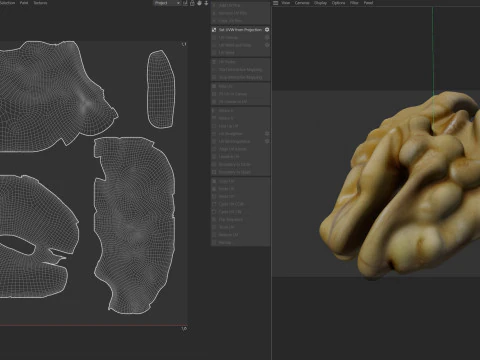Open the Project mode dropdown
Image resolution: width=480 pixels, height=360 pixels.
pos(167,3)
